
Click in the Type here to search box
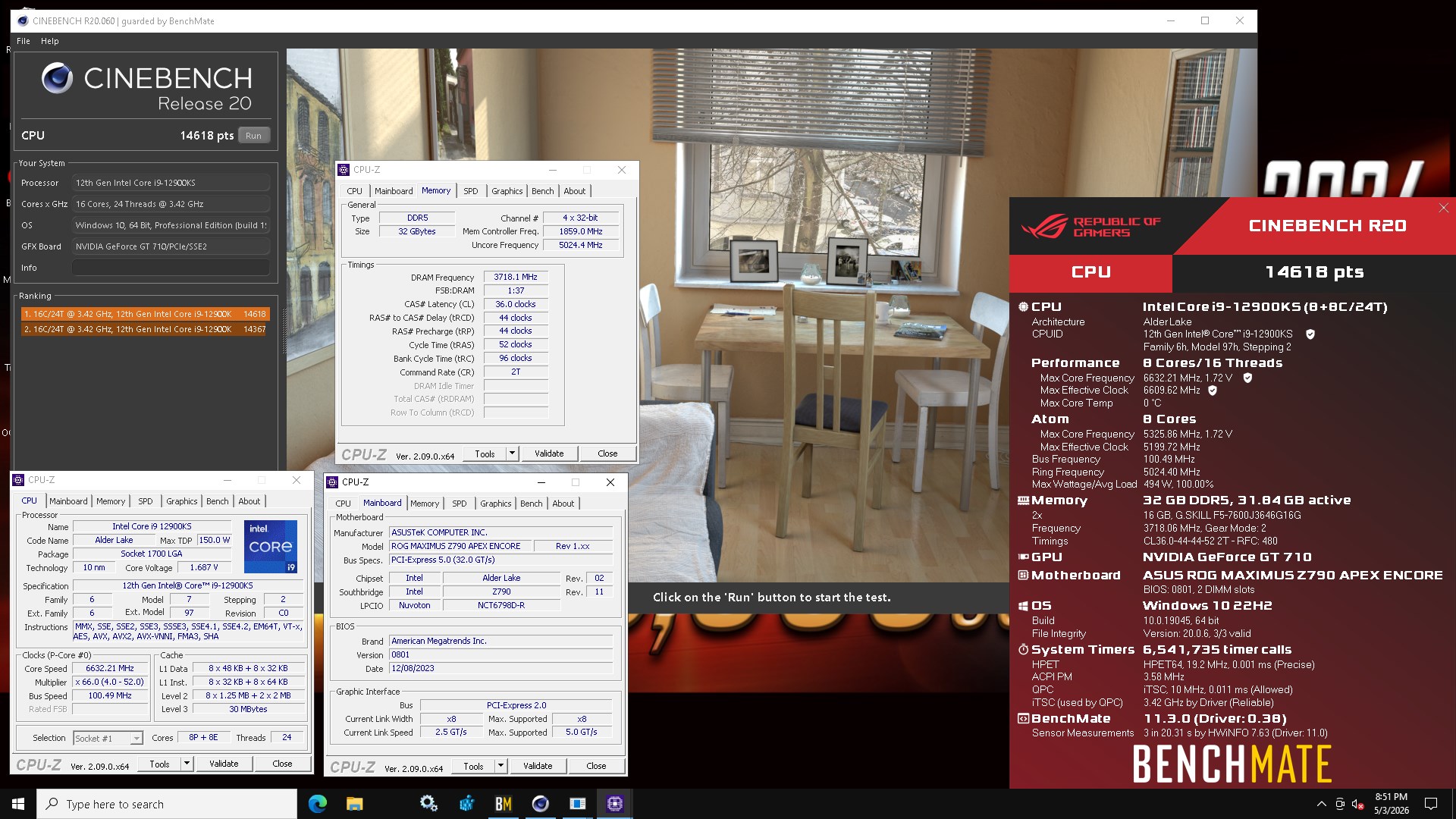coord(167,804)
